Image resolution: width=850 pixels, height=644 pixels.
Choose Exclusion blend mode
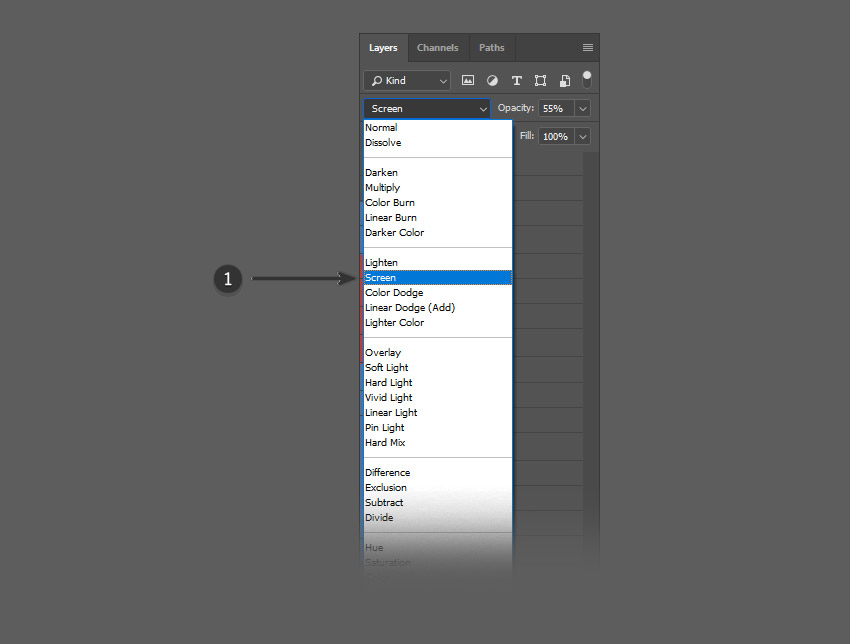(x=438, y=487)
